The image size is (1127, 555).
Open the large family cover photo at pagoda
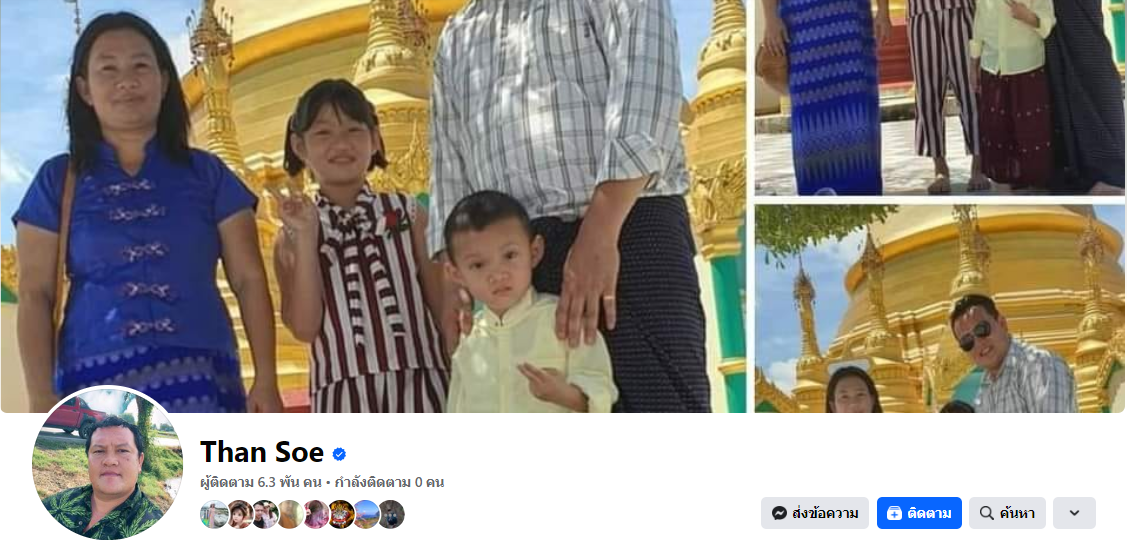pos(373,206)
